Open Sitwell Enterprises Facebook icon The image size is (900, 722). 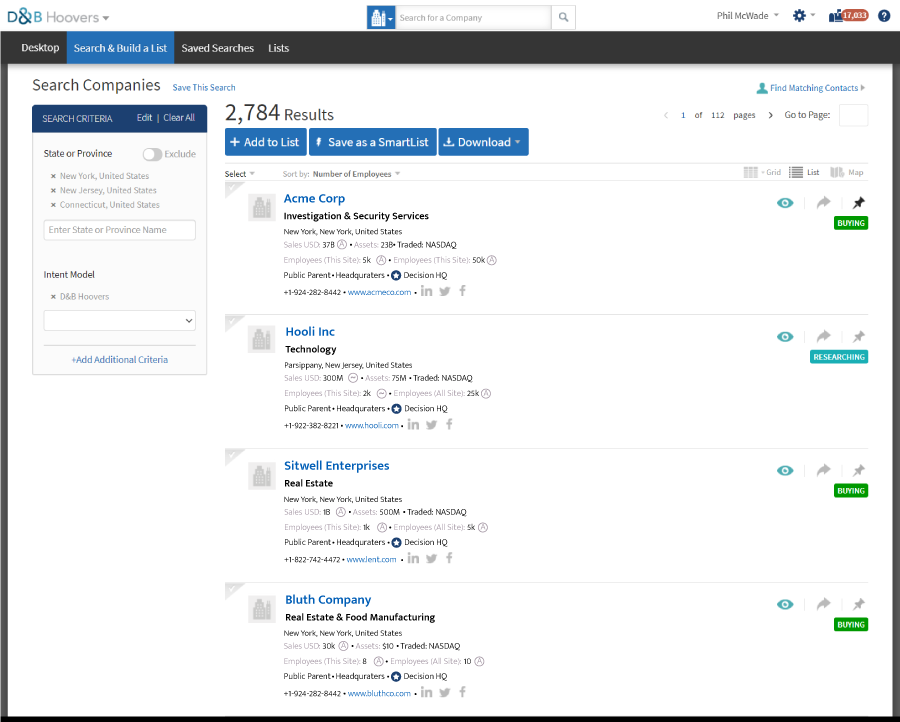point(449,558)
